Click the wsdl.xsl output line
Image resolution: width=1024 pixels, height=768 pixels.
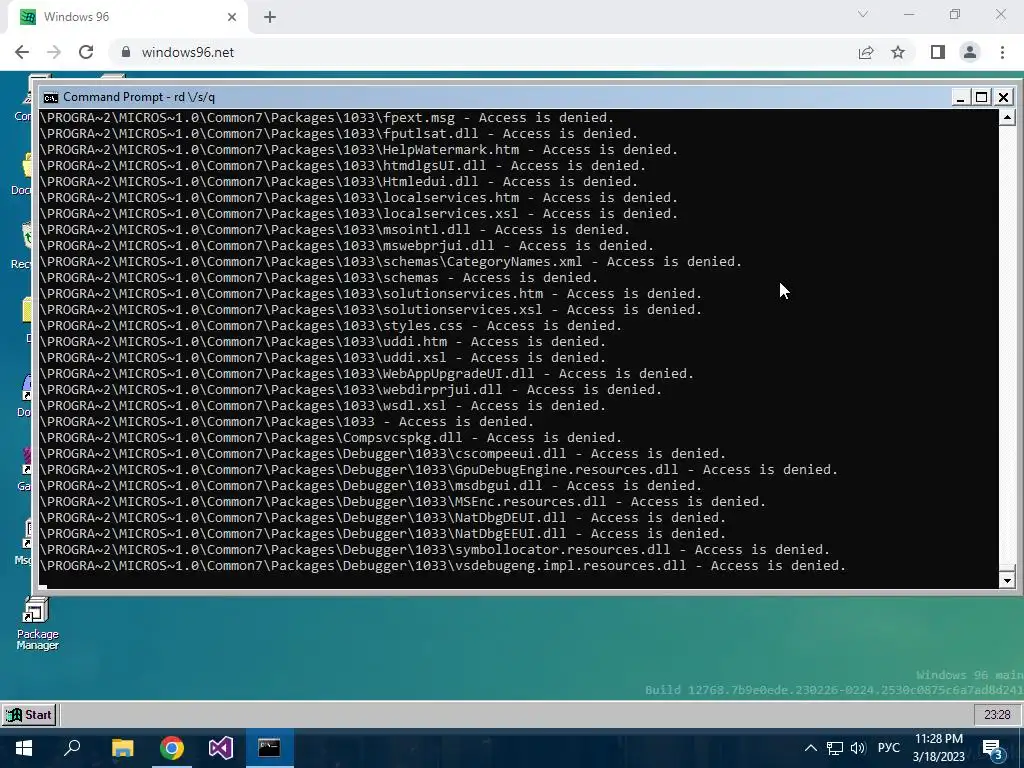(x=323, y=406)
